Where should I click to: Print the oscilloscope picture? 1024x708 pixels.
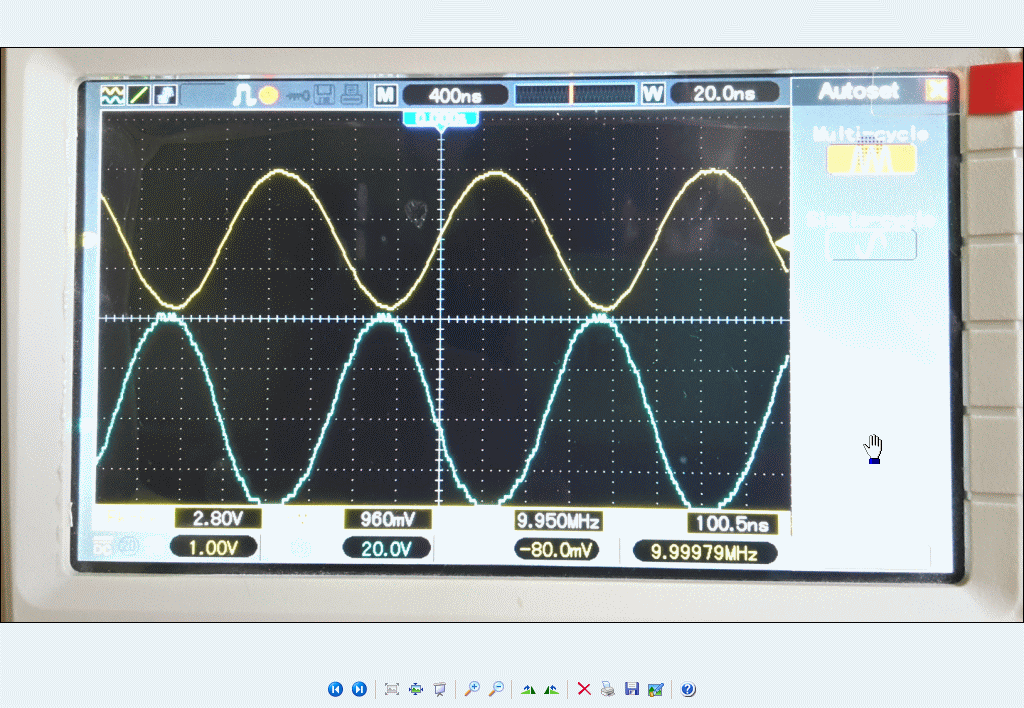coord(607,689)
